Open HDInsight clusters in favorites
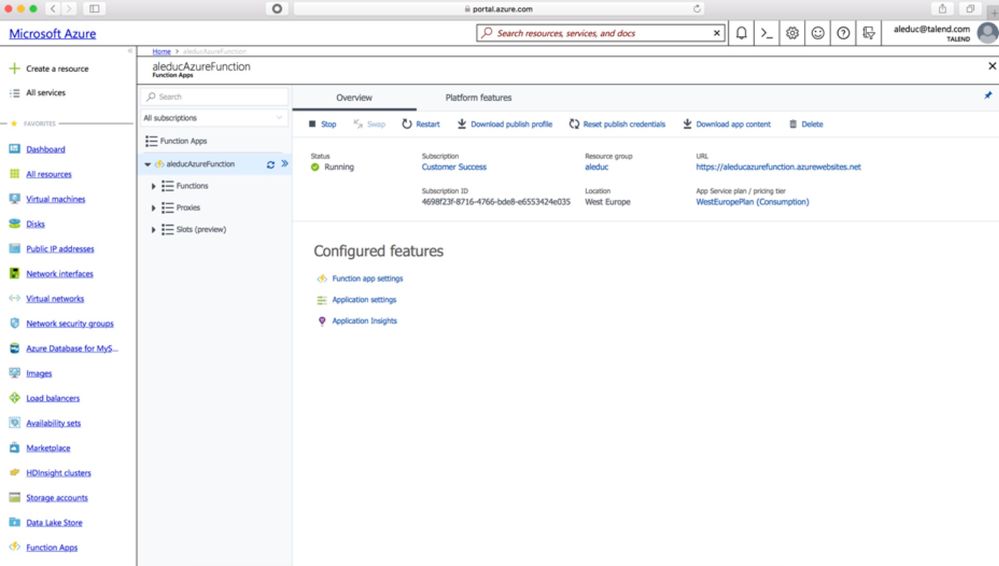Image resolution: width=999 pixels, height=566 pixels. point(58,472)
